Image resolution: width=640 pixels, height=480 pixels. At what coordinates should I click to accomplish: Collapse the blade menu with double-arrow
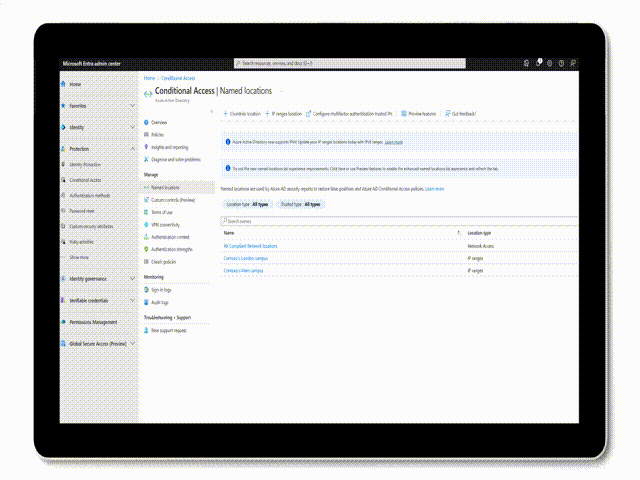(x=211, y=111)
